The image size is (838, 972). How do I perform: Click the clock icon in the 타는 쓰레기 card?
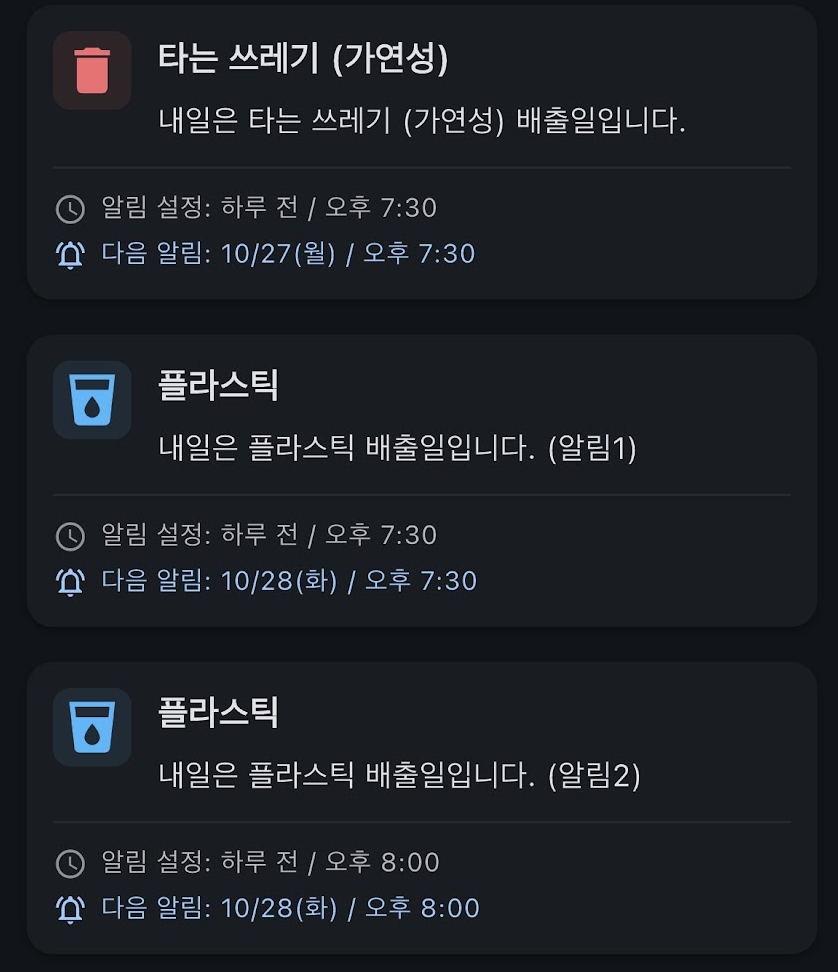pos(70,209)
